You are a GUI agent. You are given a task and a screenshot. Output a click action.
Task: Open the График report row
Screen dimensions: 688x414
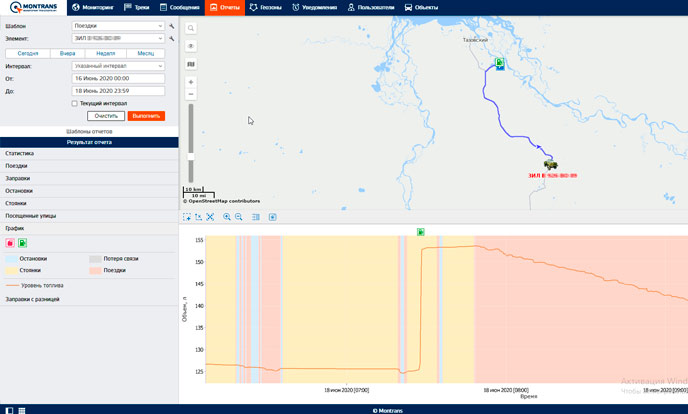click(89, 228)
